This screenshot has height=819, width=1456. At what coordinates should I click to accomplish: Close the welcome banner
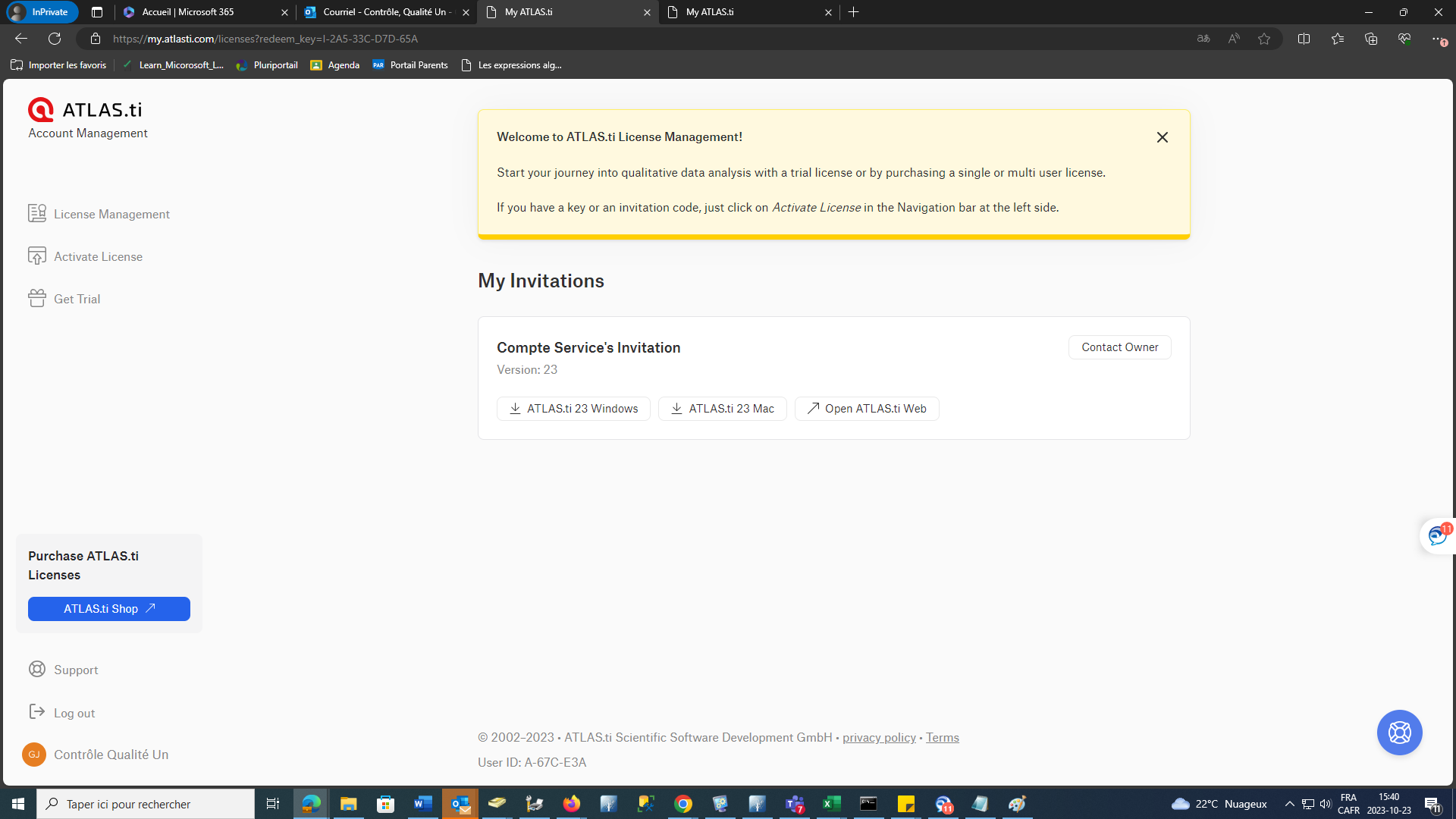1162,137
